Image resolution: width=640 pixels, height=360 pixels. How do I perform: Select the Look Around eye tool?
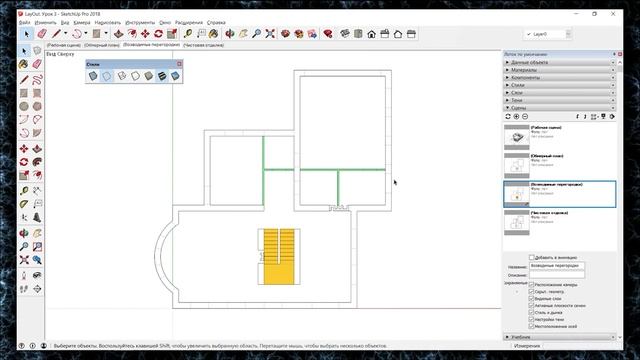37,276
